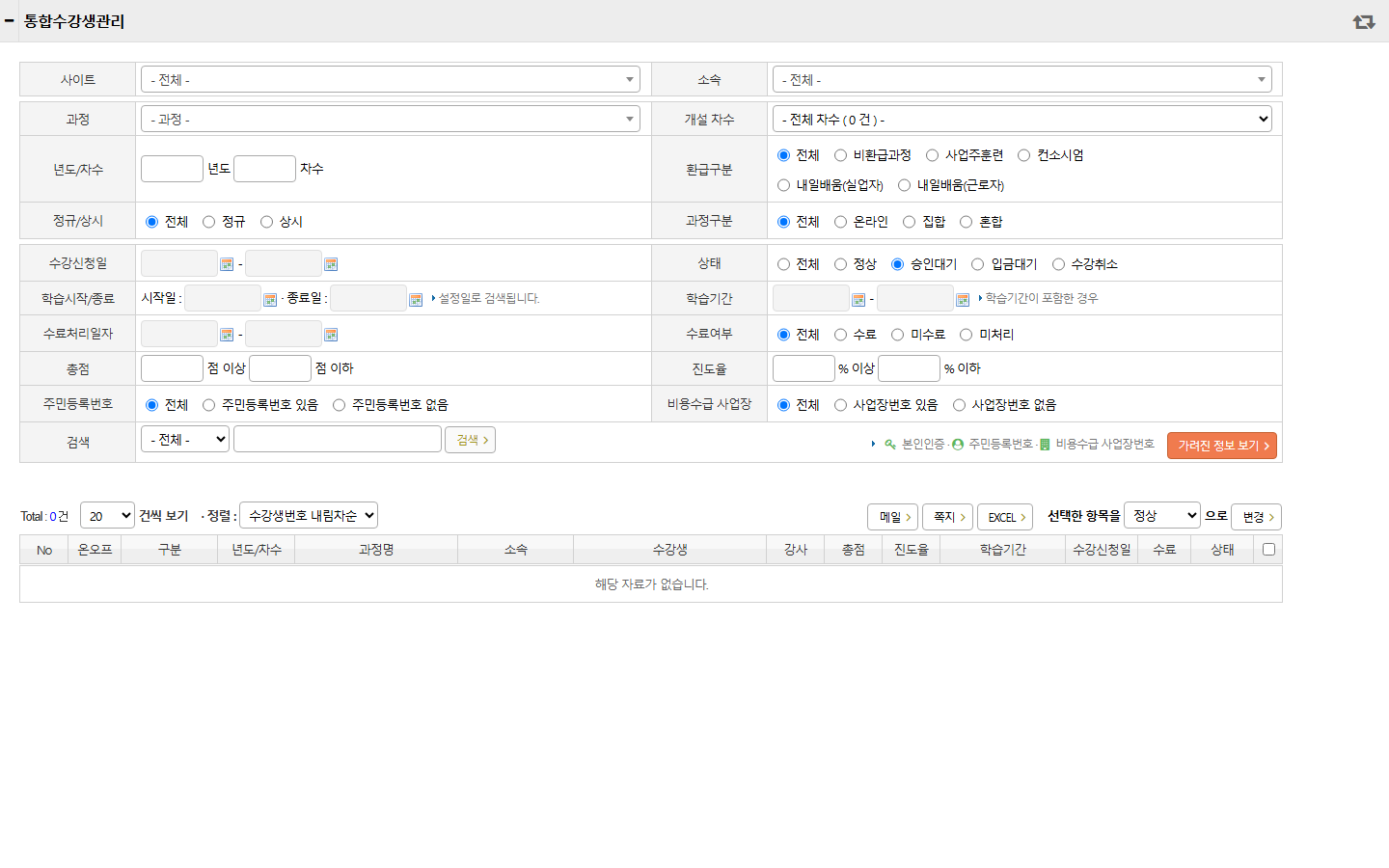The image size is (1389, 868).
Task: Open calendar for 학습기간 end date
Action: tap(963, 300)
